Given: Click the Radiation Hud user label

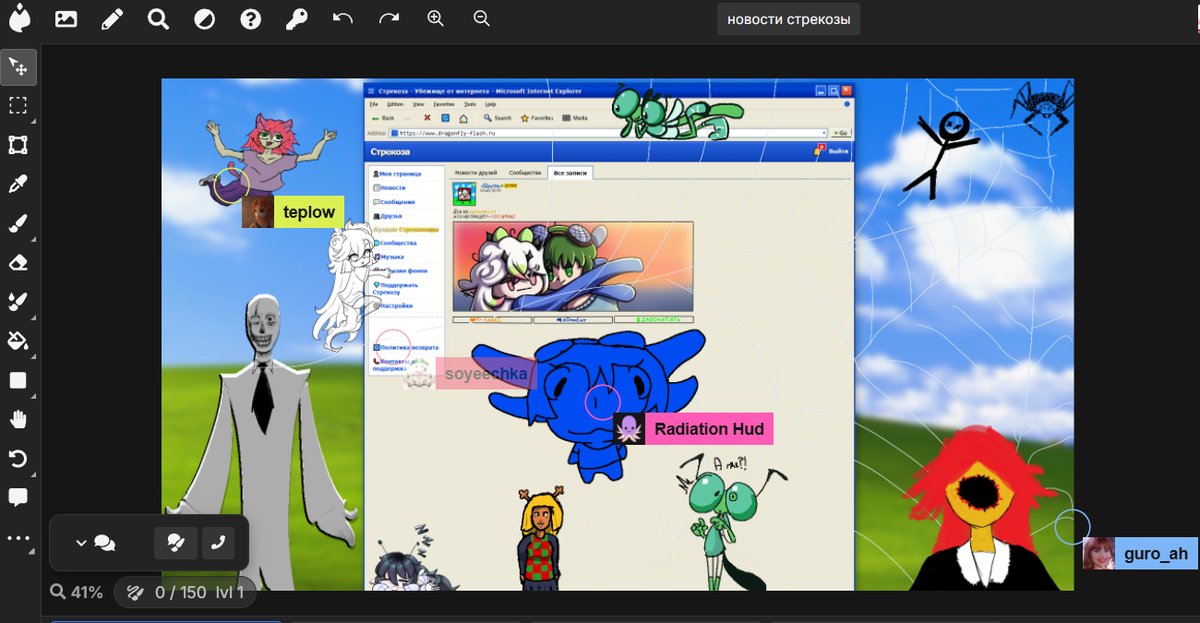Looking at the screenshot, I should click(709, 429).
